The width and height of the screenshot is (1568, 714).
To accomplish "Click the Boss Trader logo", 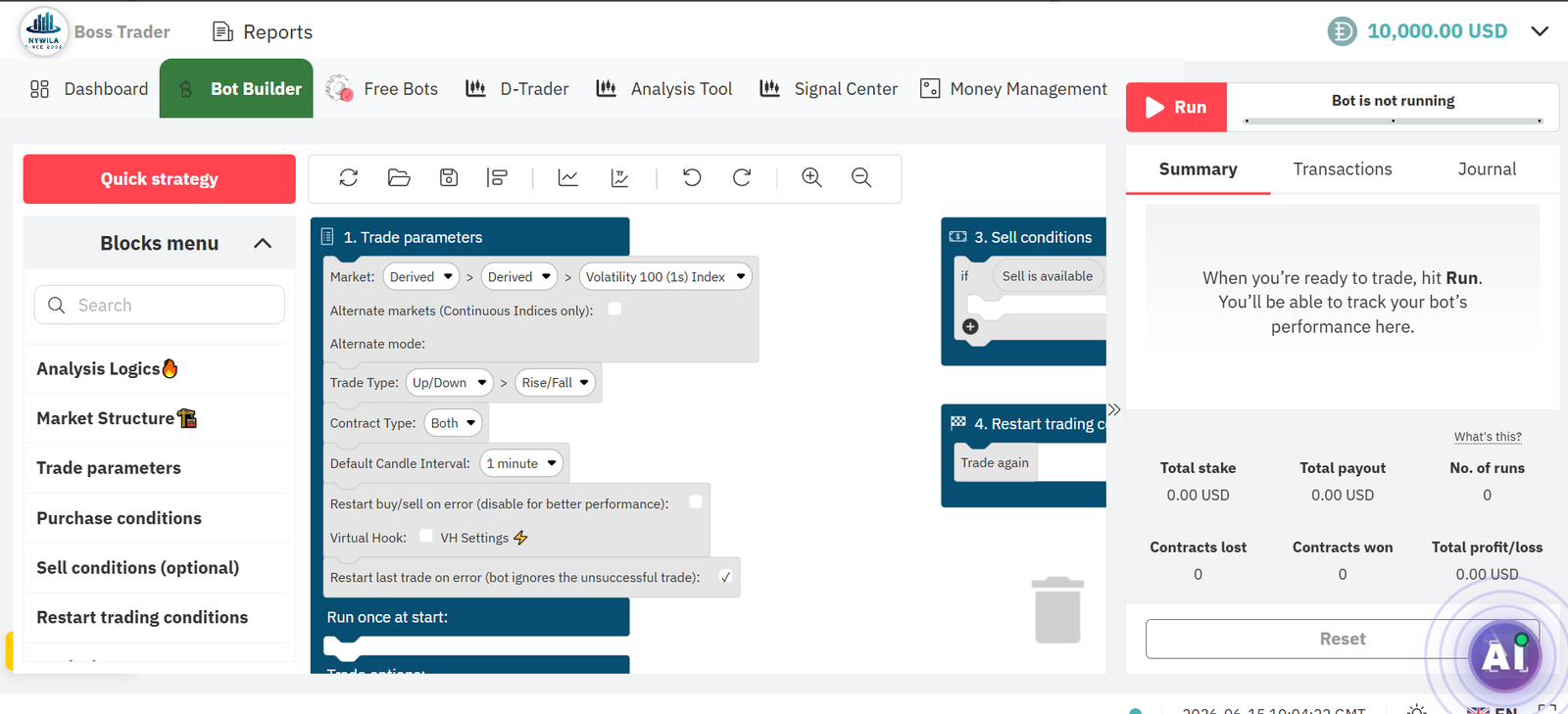I will click(44, 30).
